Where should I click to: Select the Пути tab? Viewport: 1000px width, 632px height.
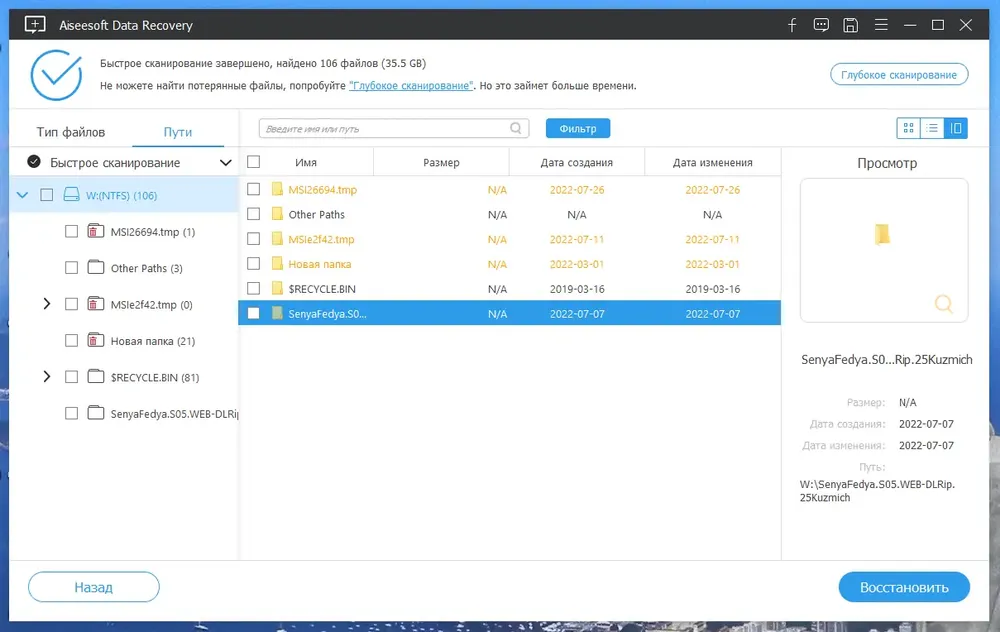coord(177,132)
